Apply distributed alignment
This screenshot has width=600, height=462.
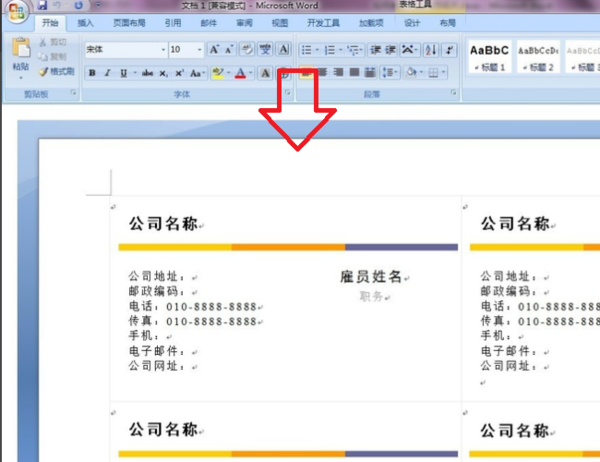click(370, 72)
